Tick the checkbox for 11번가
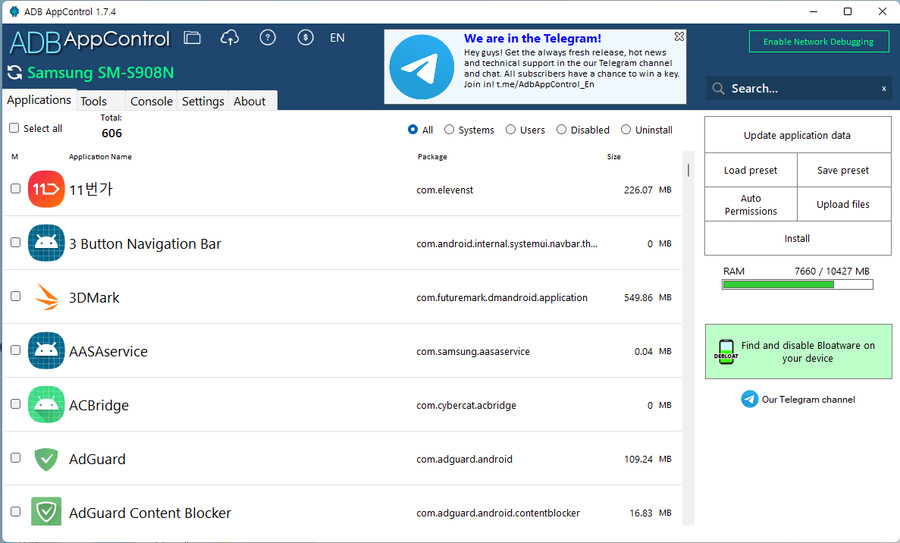Viewport: 900px width, 543px height. [x=15, y=188]
